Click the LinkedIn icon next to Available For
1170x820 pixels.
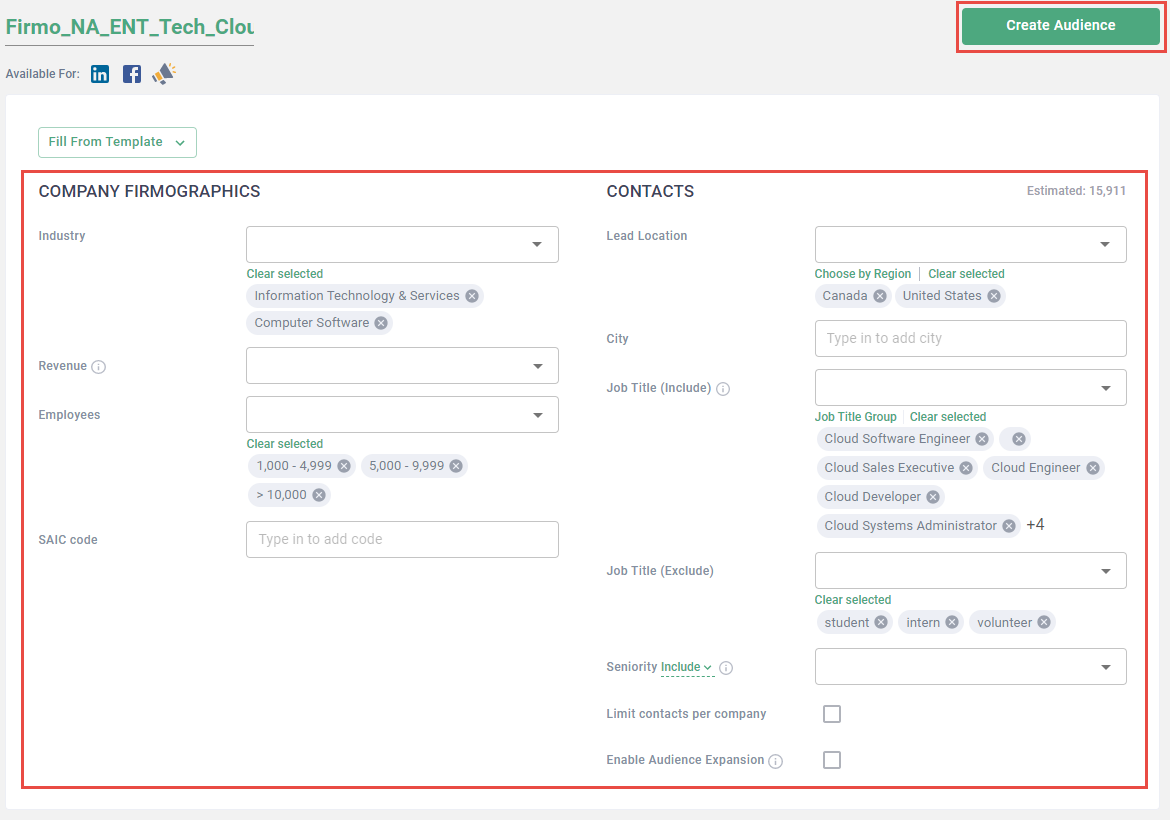click(100, 74)
